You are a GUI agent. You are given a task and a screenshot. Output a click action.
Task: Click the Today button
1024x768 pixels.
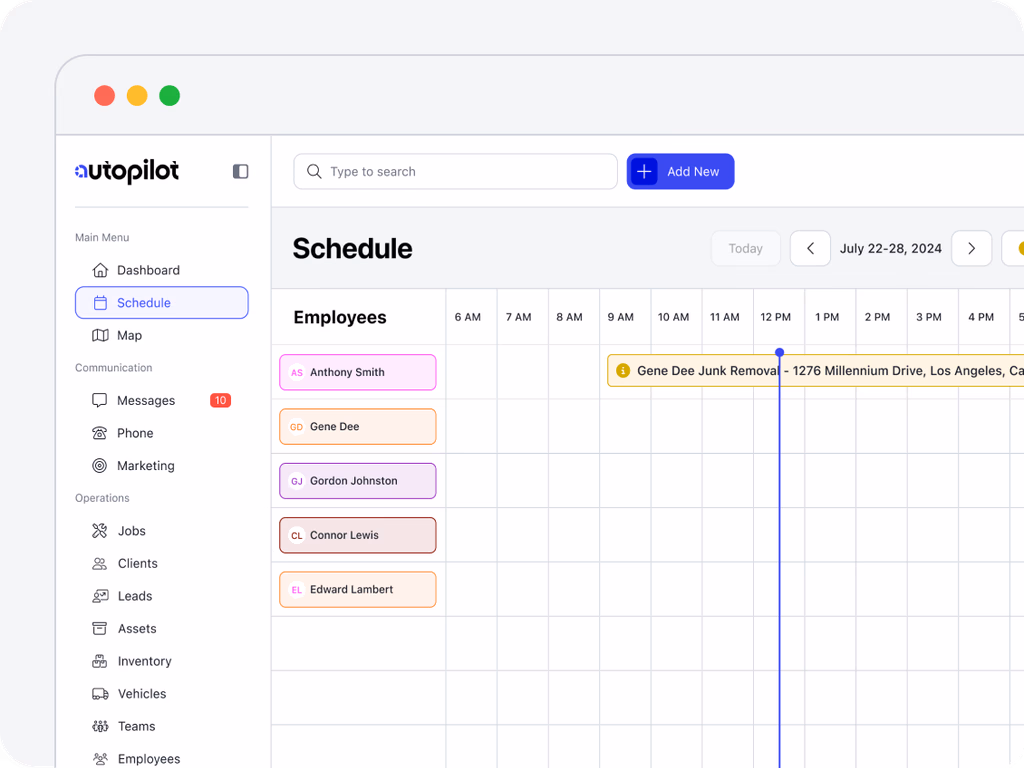click(745, 249)
